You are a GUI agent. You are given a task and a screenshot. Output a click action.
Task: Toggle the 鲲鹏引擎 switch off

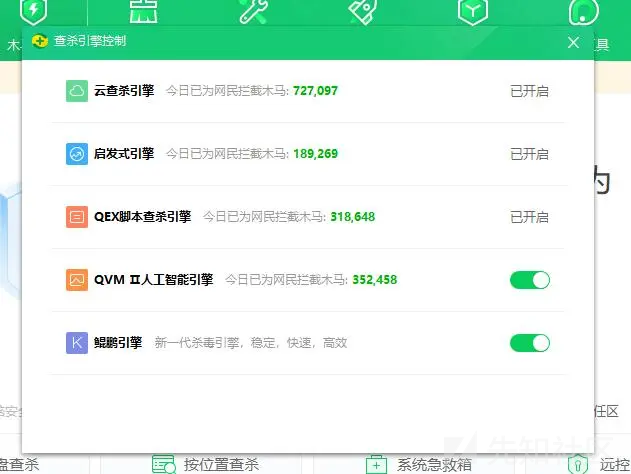[530, 343]
